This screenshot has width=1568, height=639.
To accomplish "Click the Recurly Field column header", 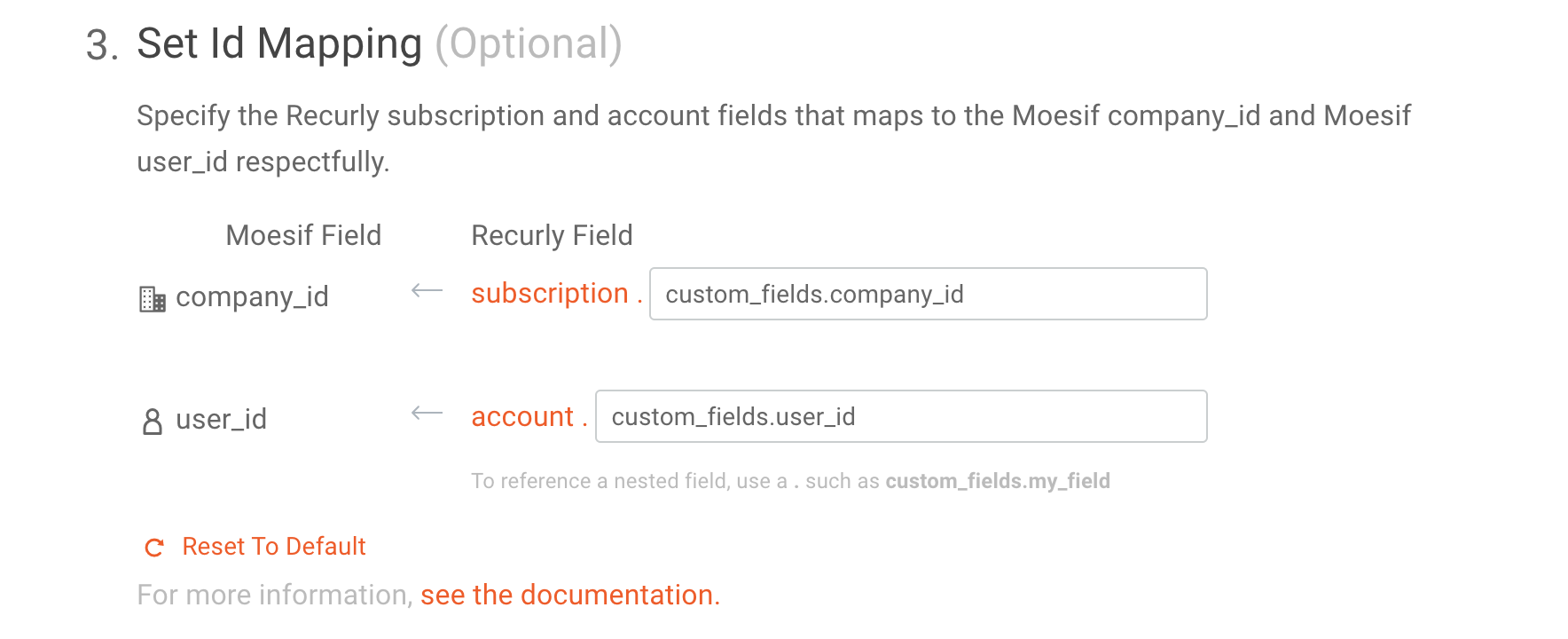I will click(552, 235).
